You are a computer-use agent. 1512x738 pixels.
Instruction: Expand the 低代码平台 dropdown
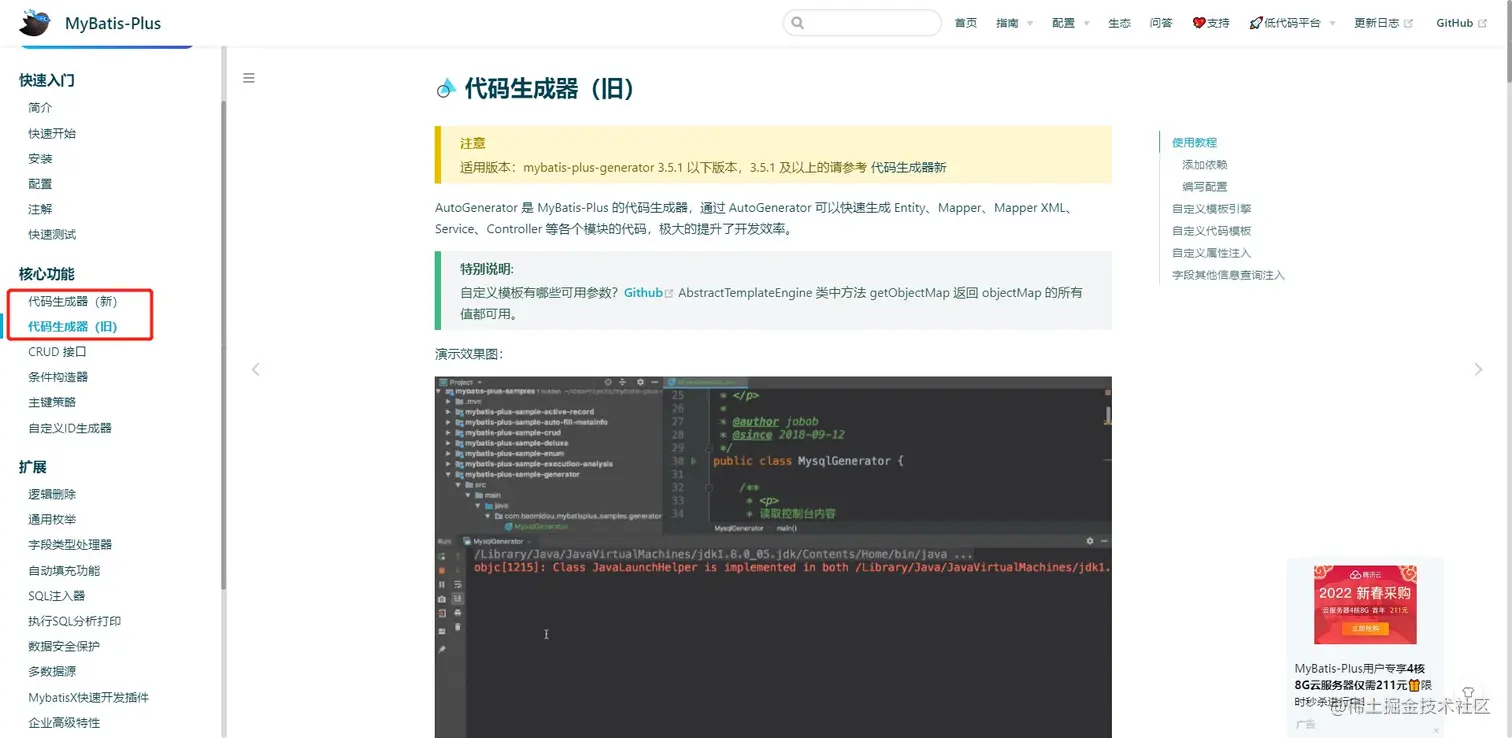point(1292,23)
